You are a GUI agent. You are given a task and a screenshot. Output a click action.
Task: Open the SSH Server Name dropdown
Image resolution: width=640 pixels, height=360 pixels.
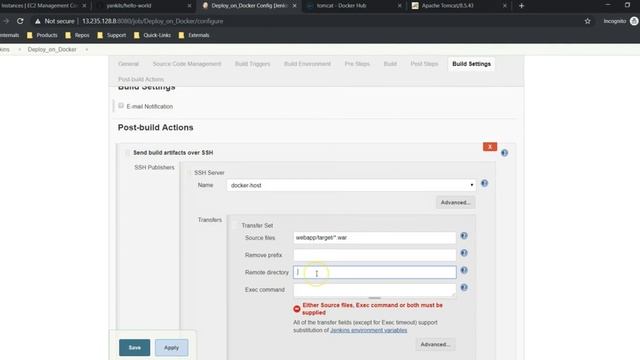point(351,185)
